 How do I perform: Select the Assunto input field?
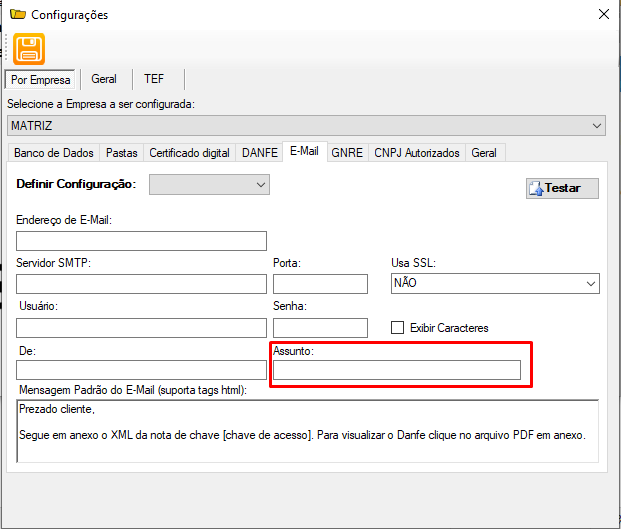pos(397,371)
